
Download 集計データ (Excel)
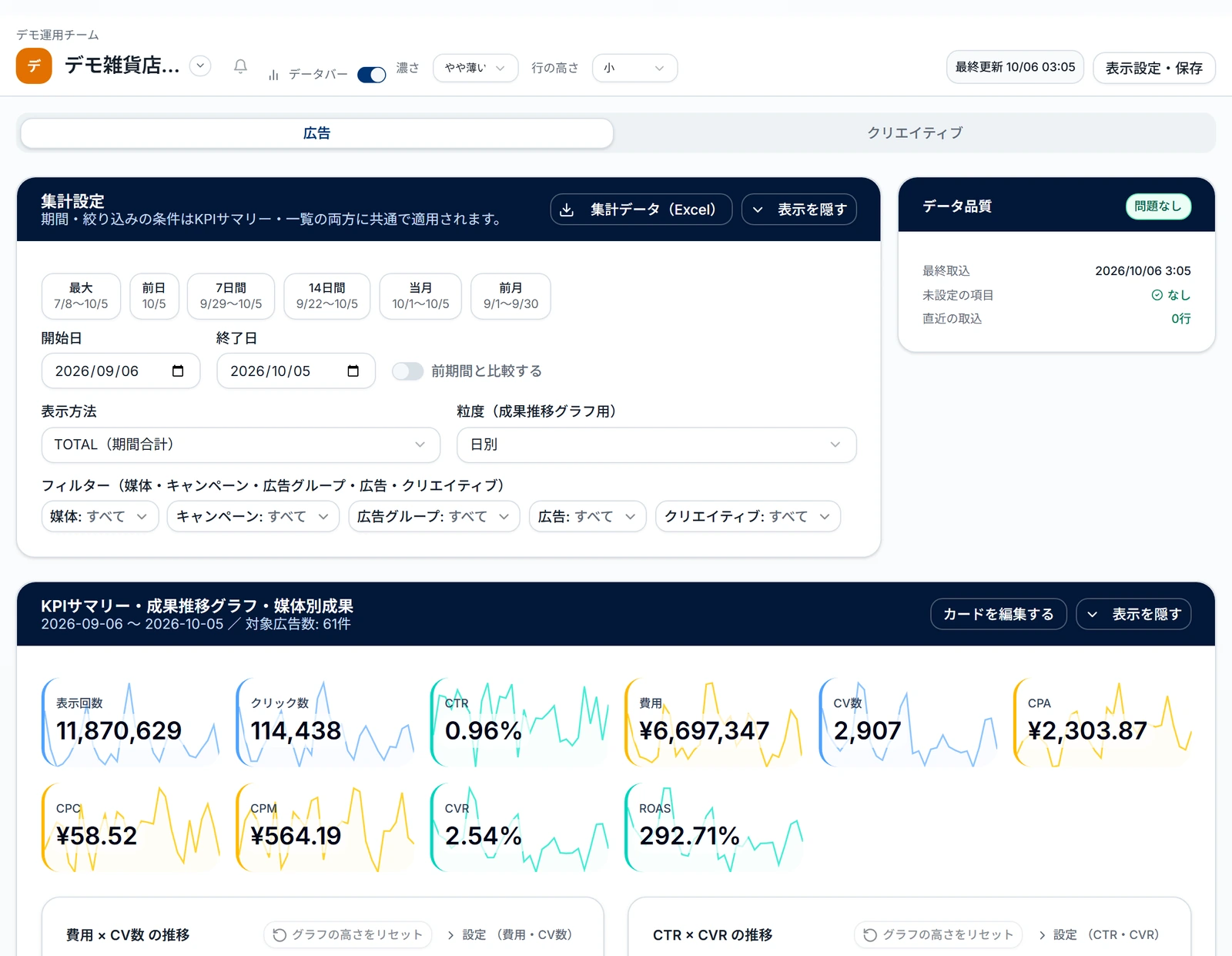[641, 210]
